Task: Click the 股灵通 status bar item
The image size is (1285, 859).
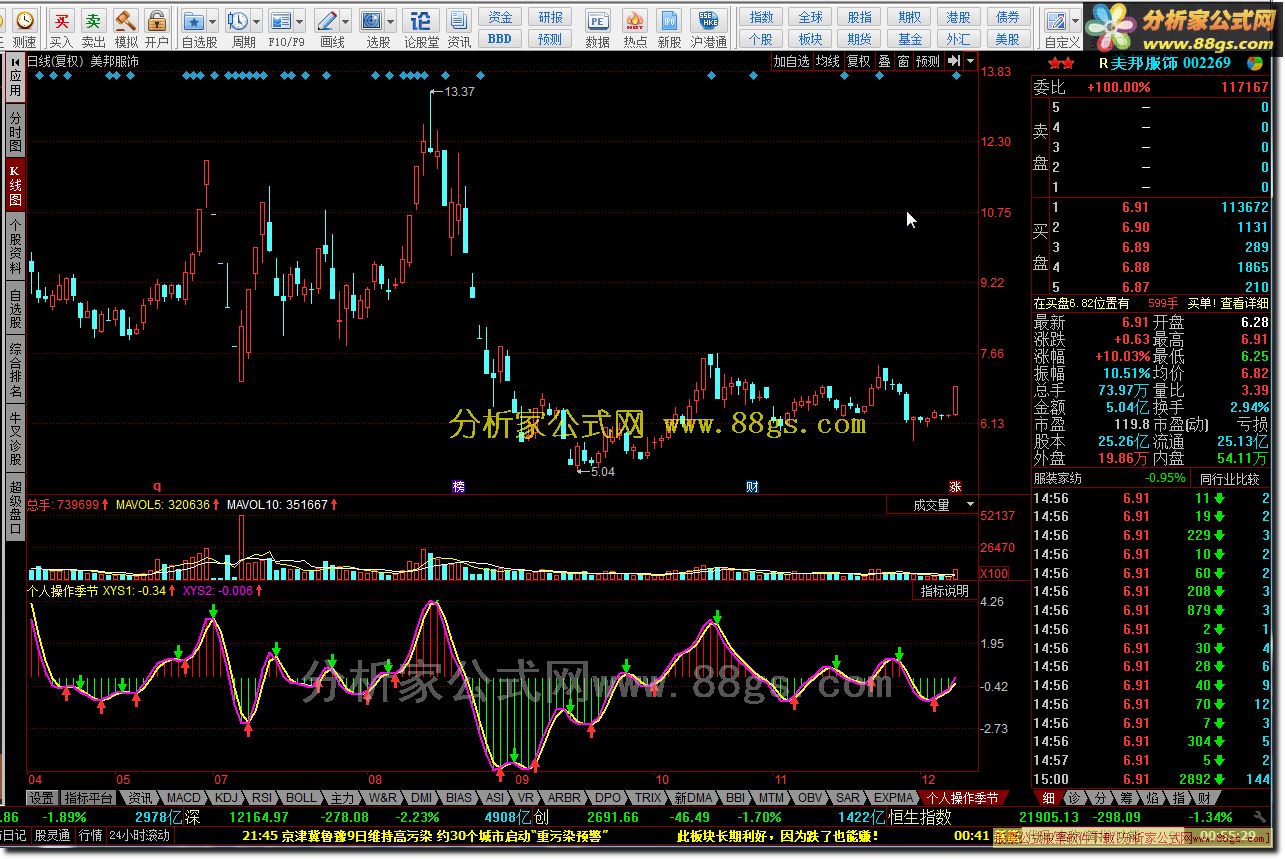Action: pyautogui.click(x=52, y=835)
